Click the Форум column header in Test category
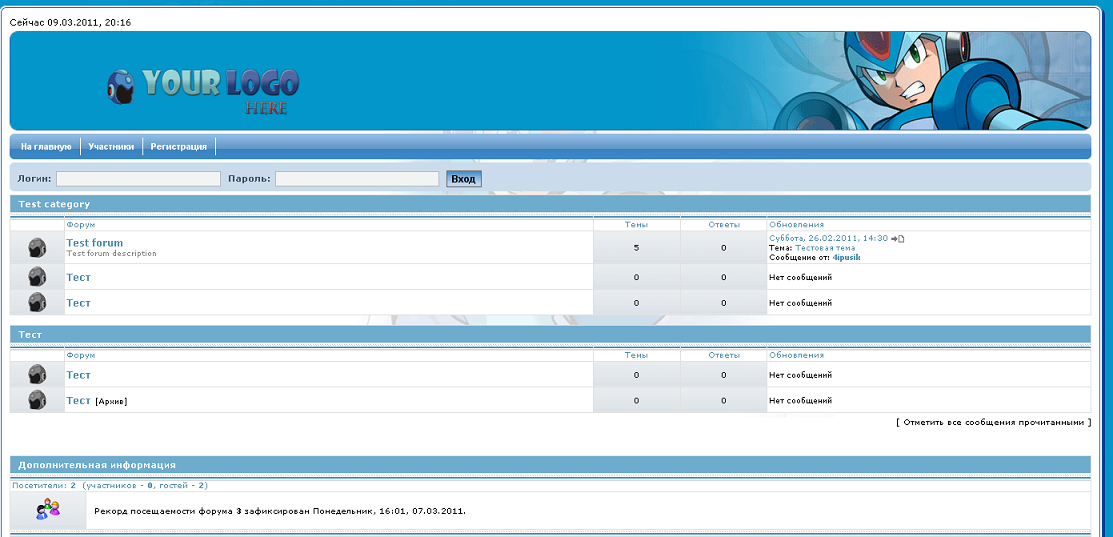This screenshot has width=1113, height=537. point(80,225)
